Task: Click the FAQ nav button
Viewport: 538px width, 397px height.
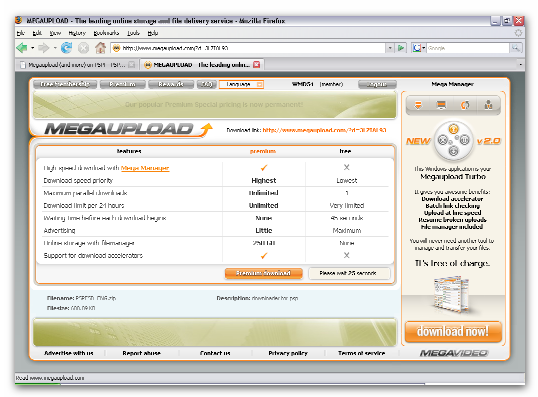Action: pos(207,84)
